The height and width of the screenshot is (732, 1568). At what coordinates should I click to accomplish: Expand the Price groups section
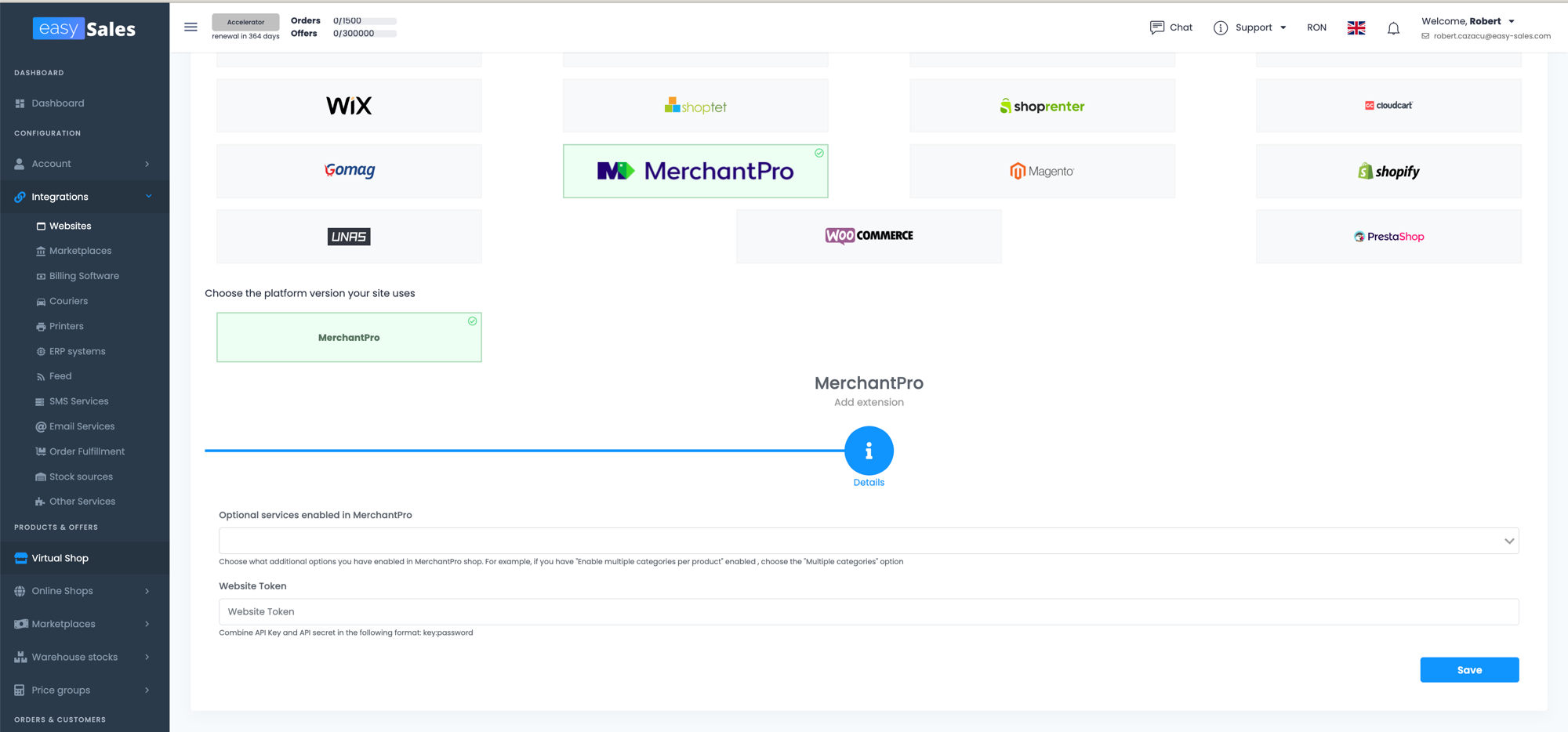(147, 690)
